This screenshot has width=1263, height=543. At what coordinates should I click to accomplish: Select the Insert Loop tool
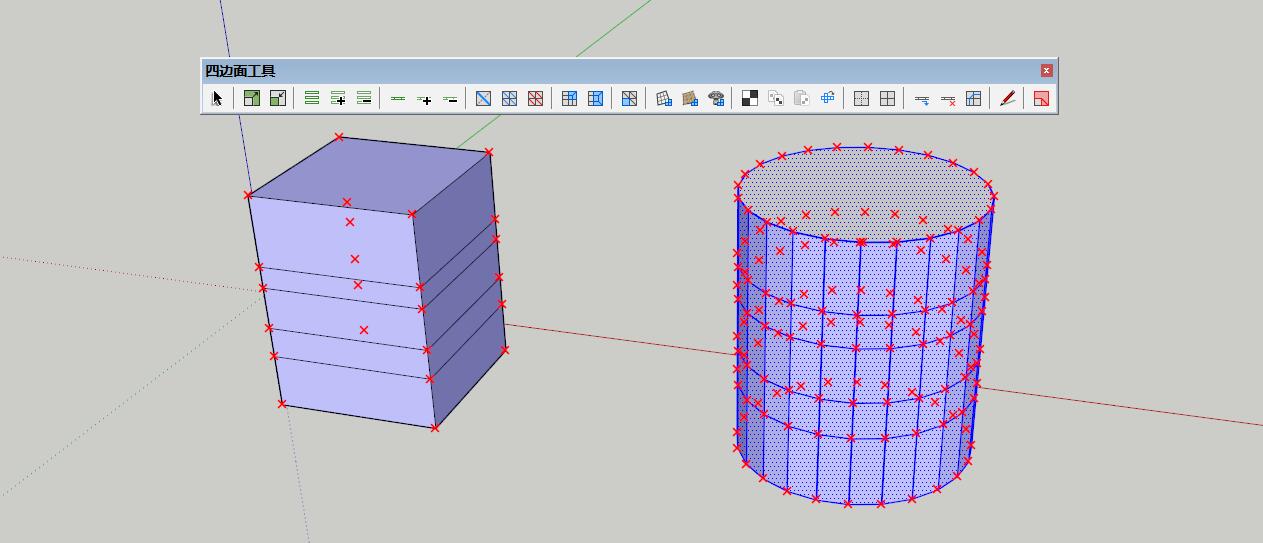pyautogui.click(x=922, y=98)
